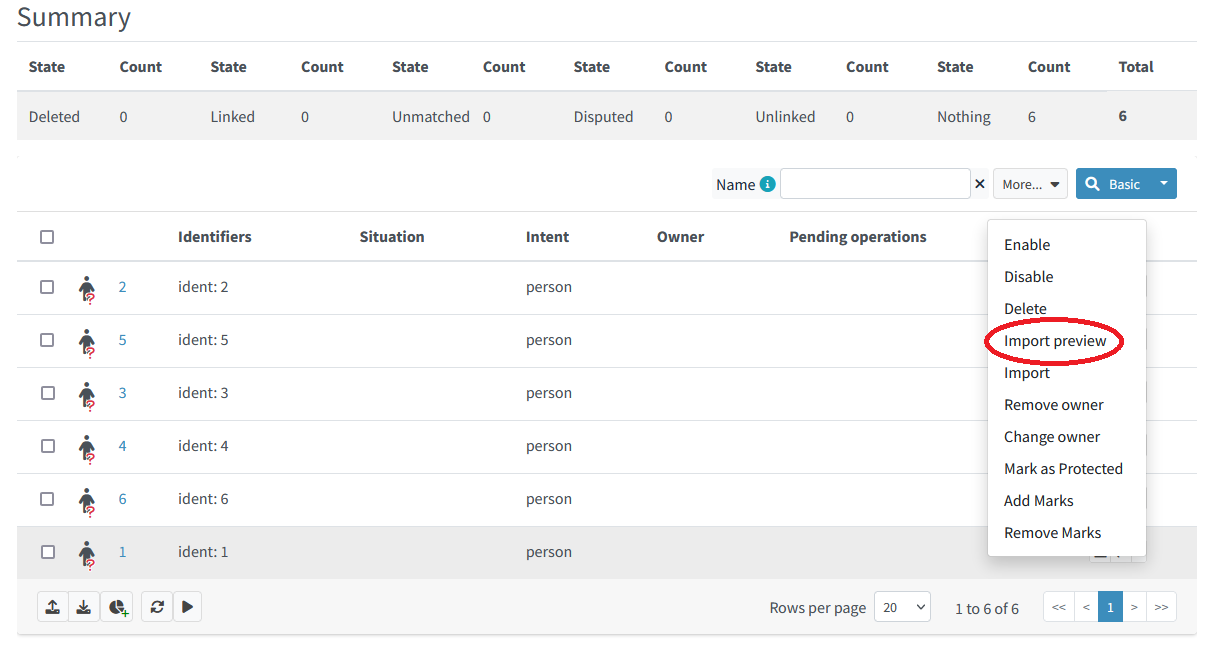Viewport: 1212px width, 653px height.
Task: Click the person icon beside ident: 2
Action: coord(88,287)
